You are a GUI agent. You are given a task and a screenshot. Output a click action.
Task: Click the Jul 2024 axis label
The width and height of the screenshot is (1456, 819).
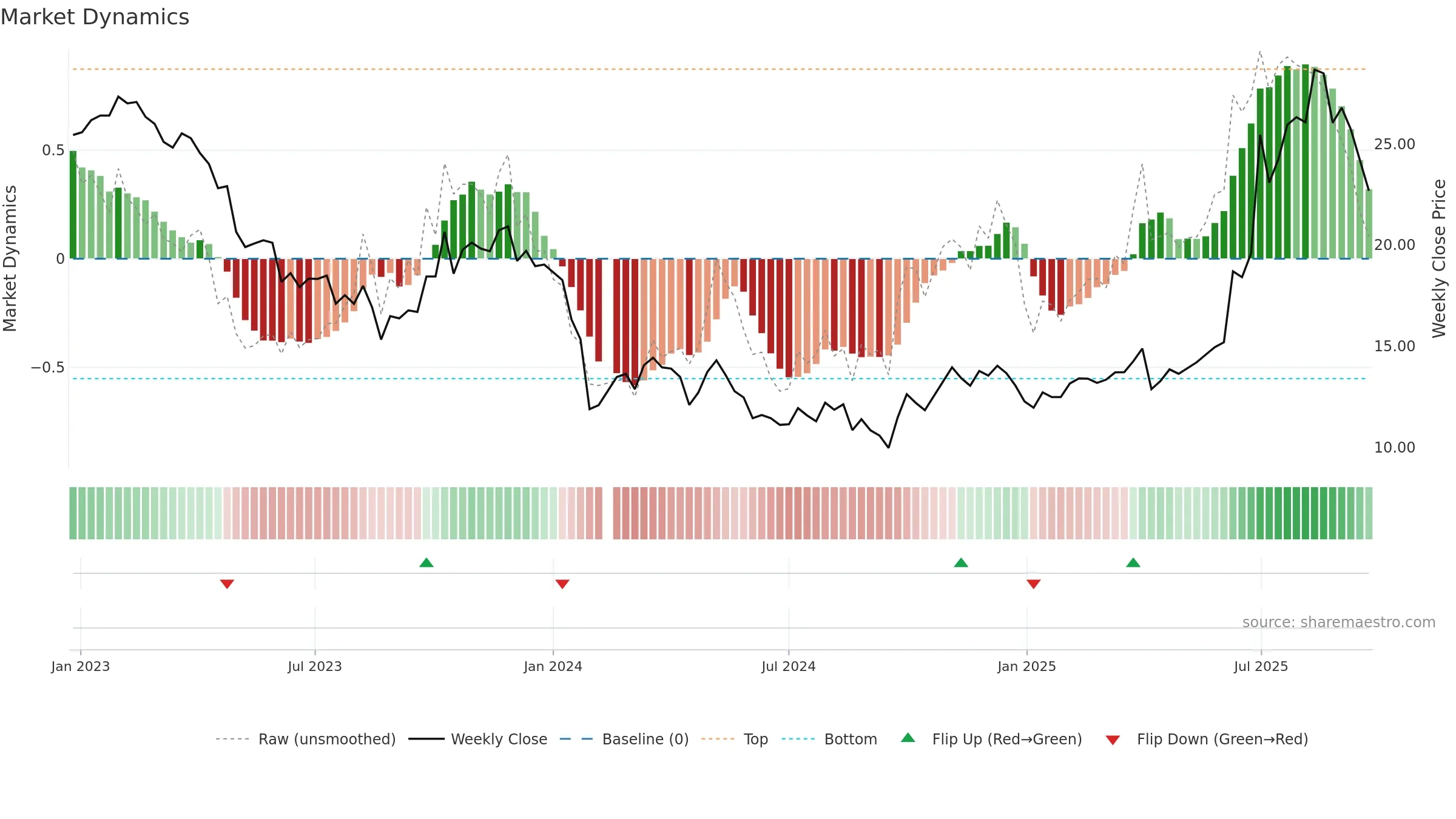coord(789,666)
